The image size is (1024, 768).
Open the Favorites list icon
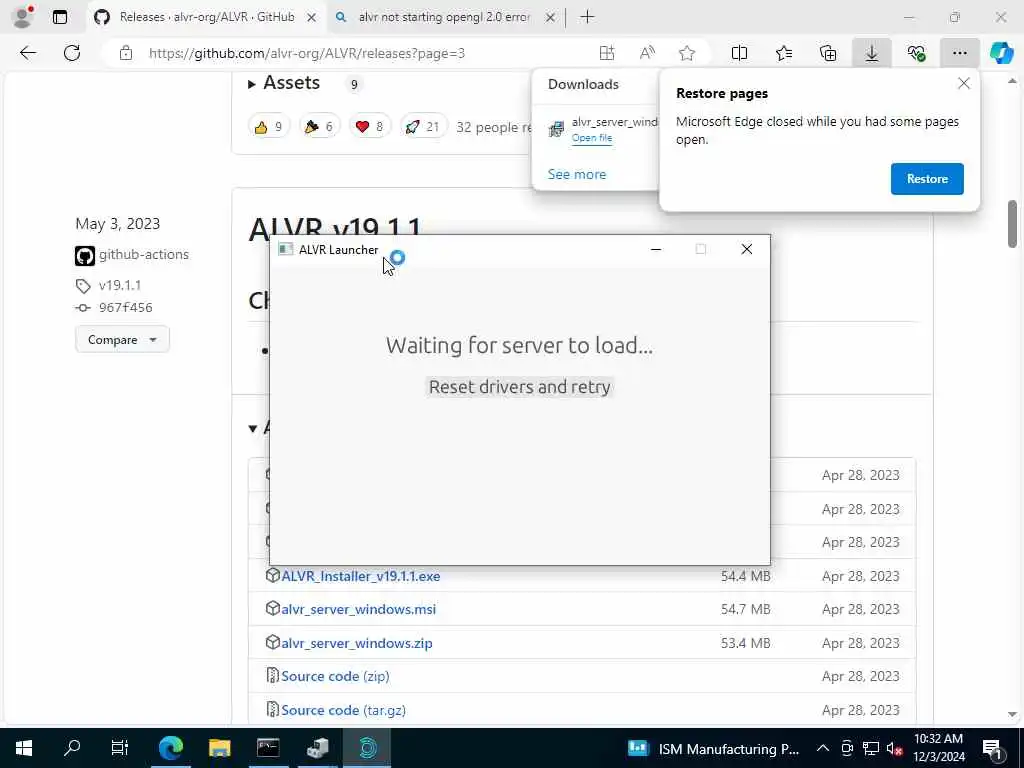pyautogui.click(x=784, y=53)
